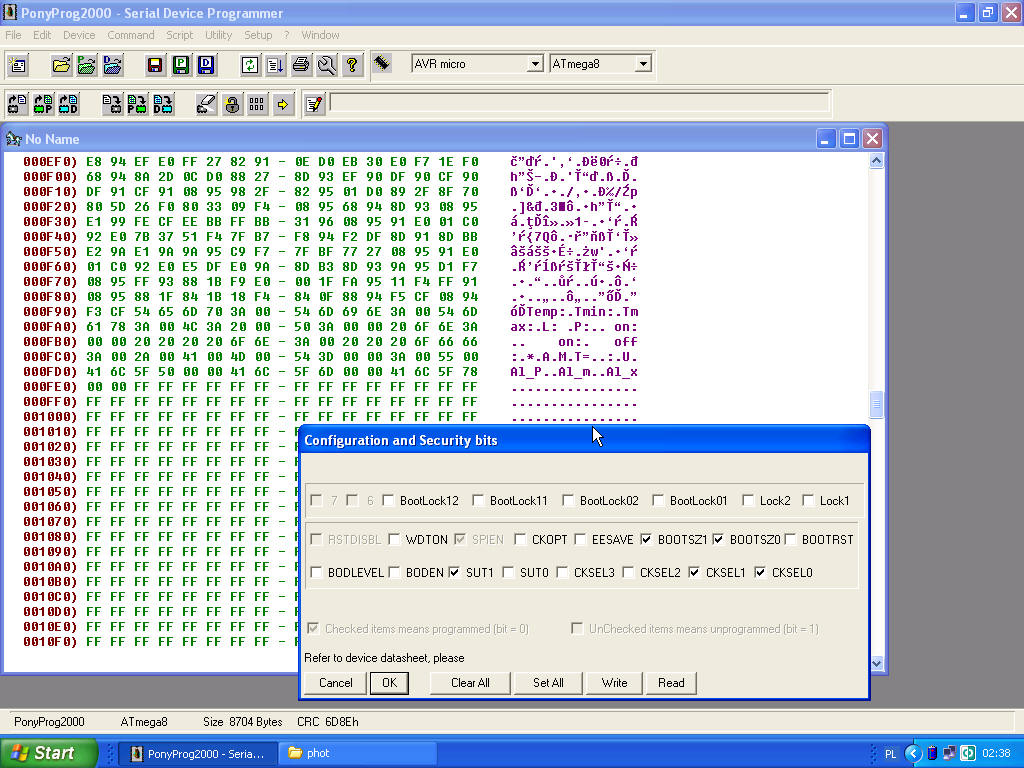This screenshot has height=768, width=1024.
Task: Open the Script menu
Action: (x=179, y=35)
